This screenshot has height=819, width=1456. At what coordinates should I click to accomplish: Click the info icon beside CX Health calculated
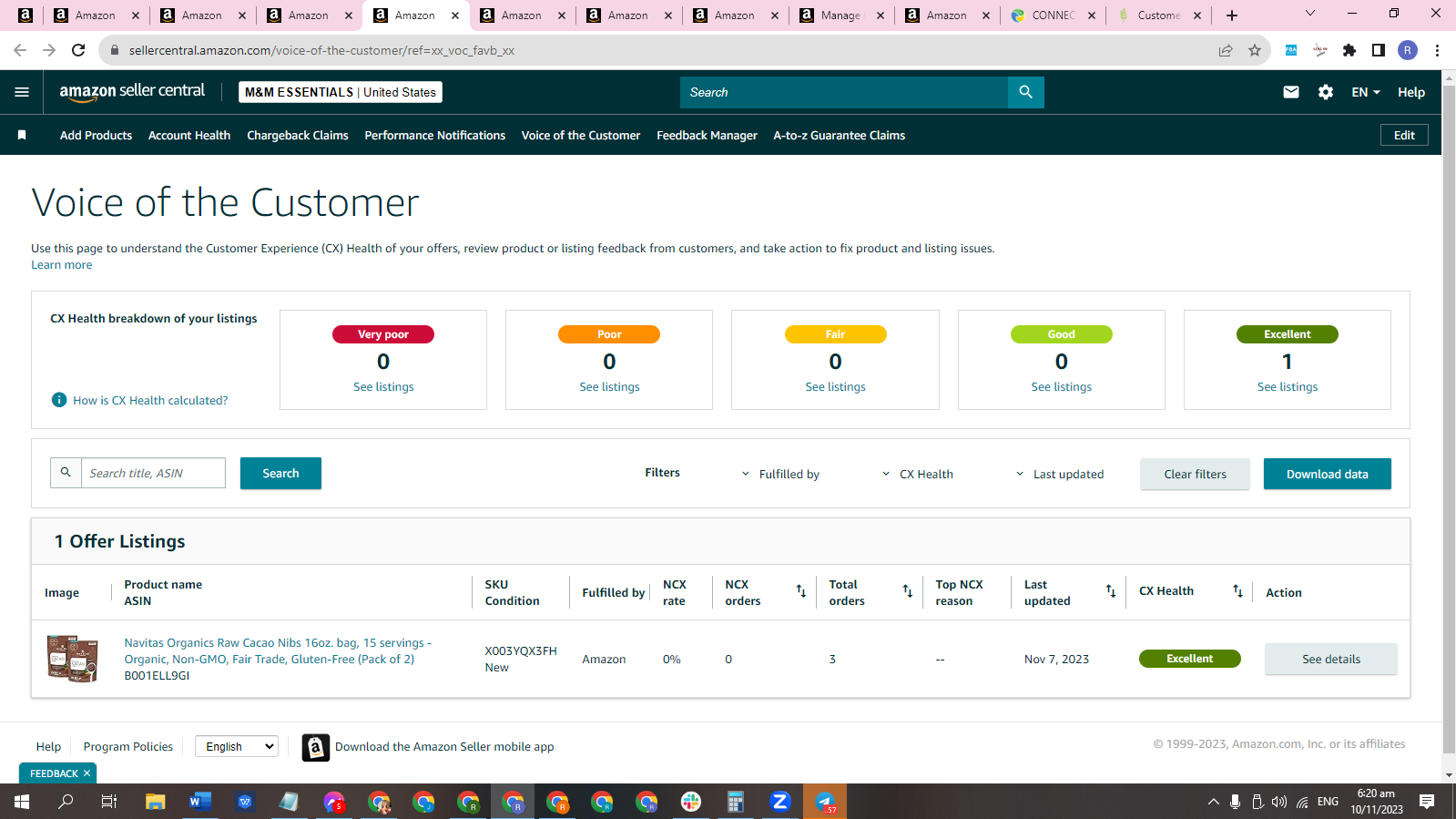pos(59,400)
